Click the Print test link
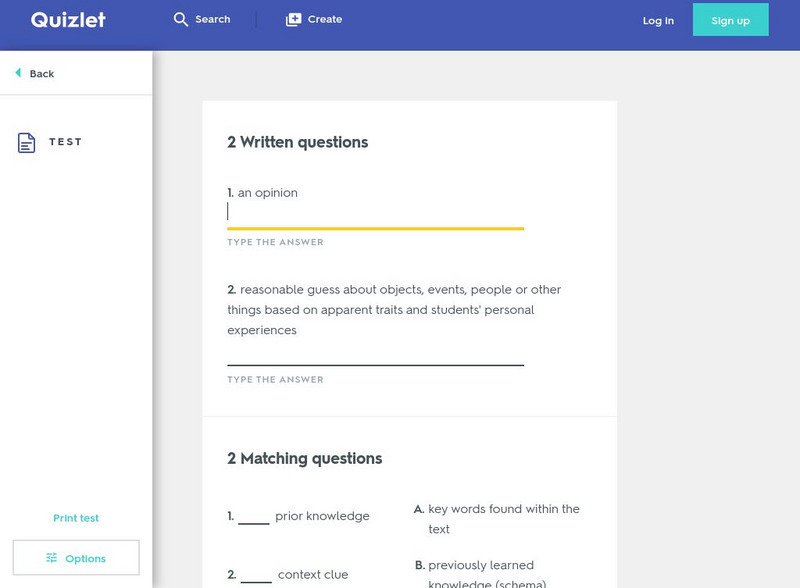800x588 pixels. [x=76, y=518]
